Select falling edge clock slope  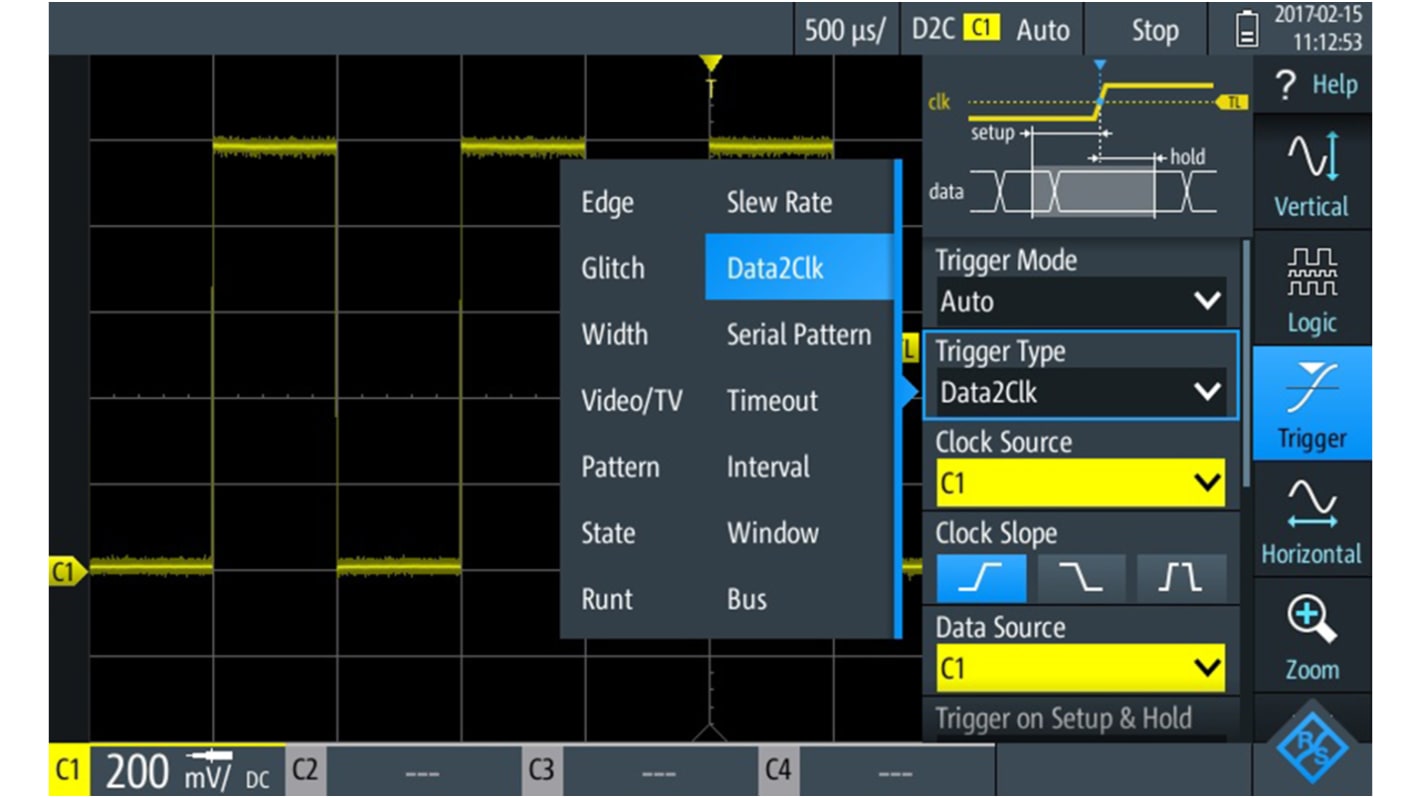pos(1080,579)
